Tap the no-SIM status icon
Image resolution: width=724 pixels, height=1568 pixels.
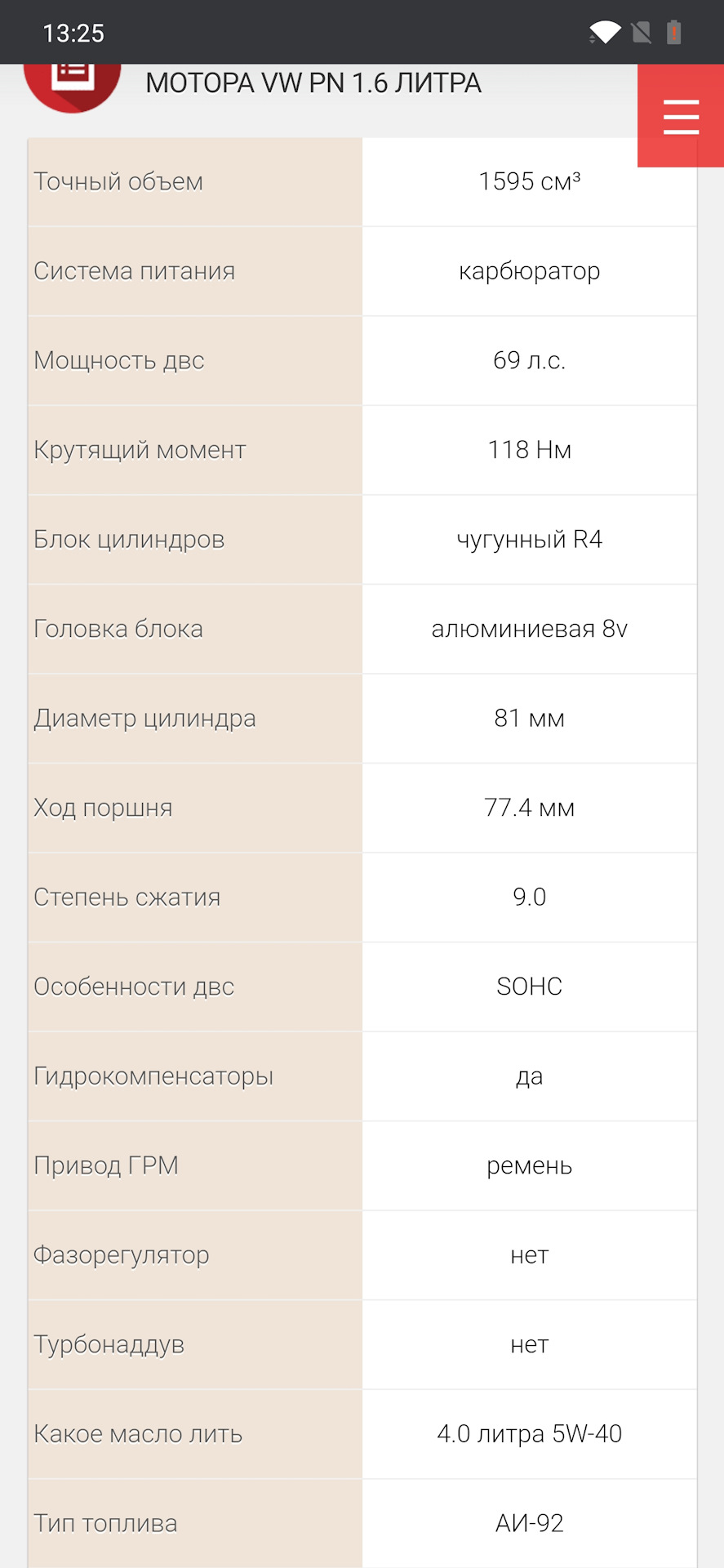pyautogui.click(x=642, y=32)
